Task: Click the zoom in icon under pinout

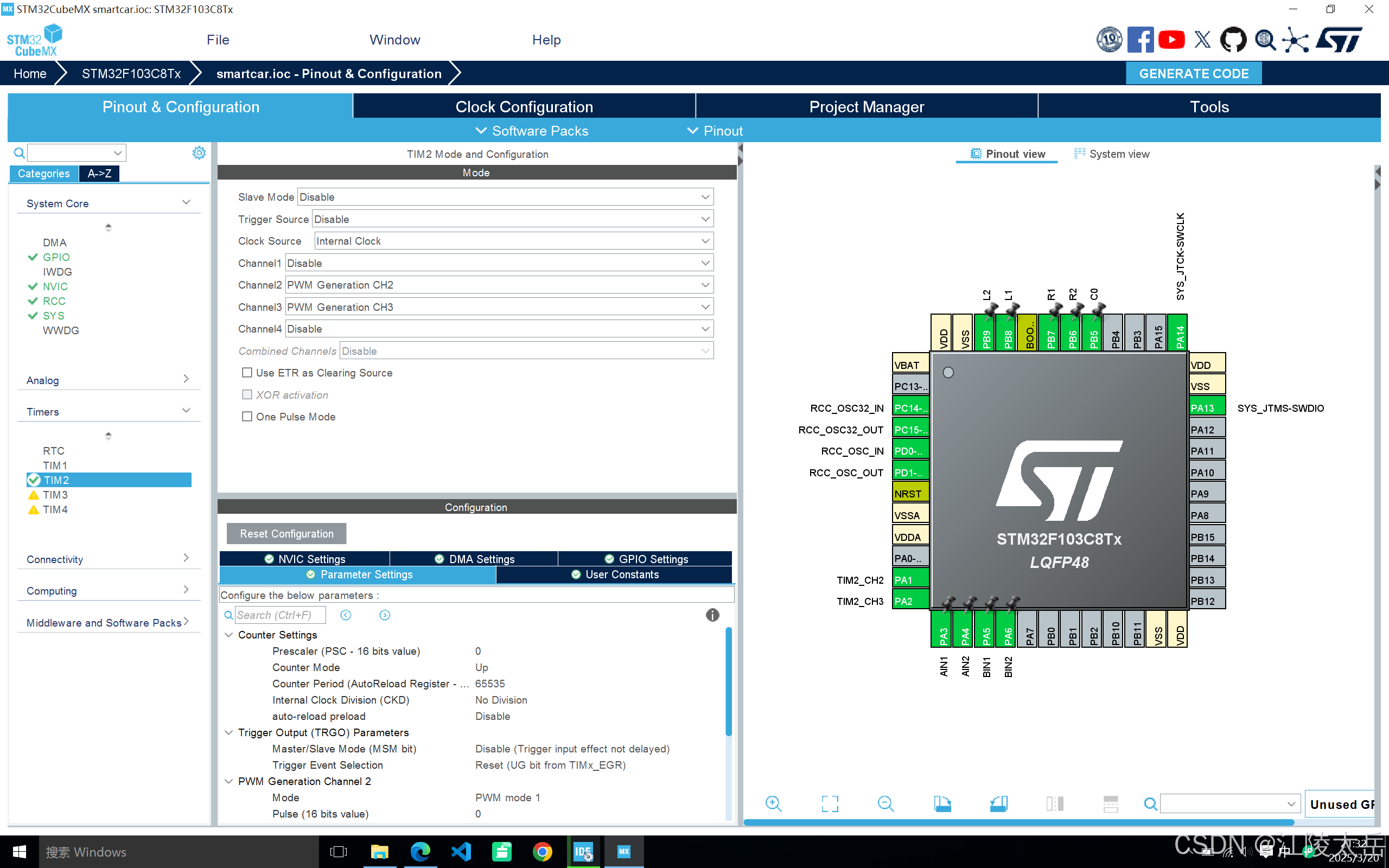Action: pos(773,803)
